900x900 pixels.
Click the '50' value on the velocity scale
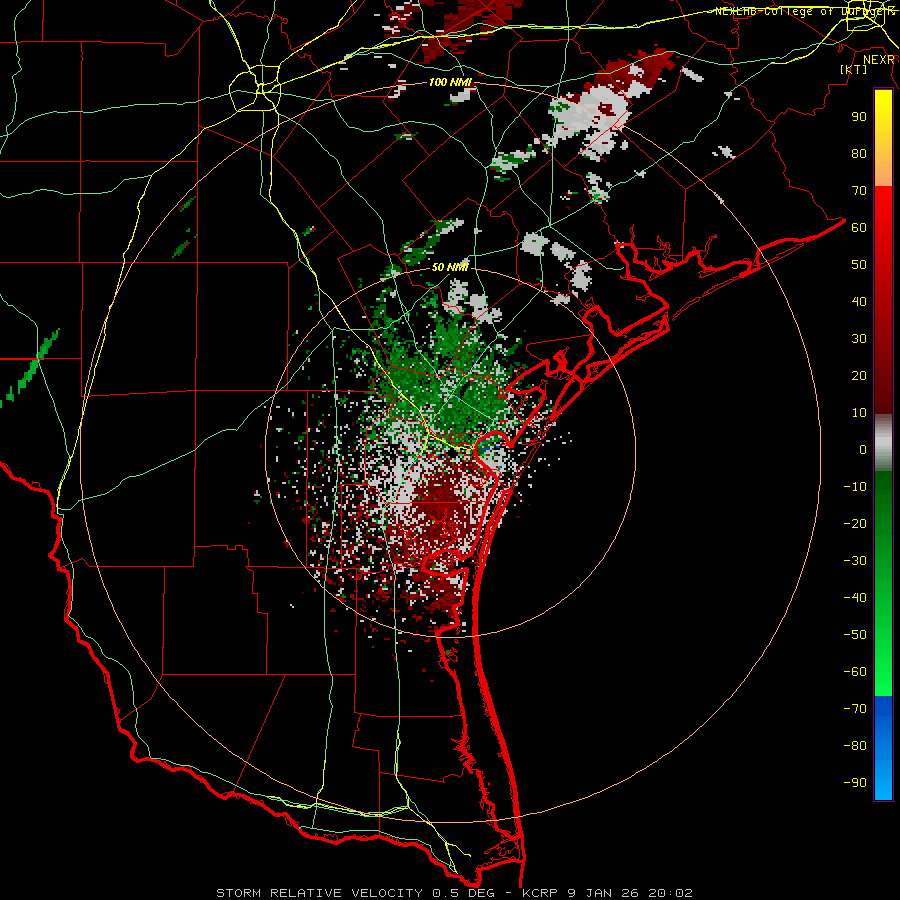click(859, 265)
